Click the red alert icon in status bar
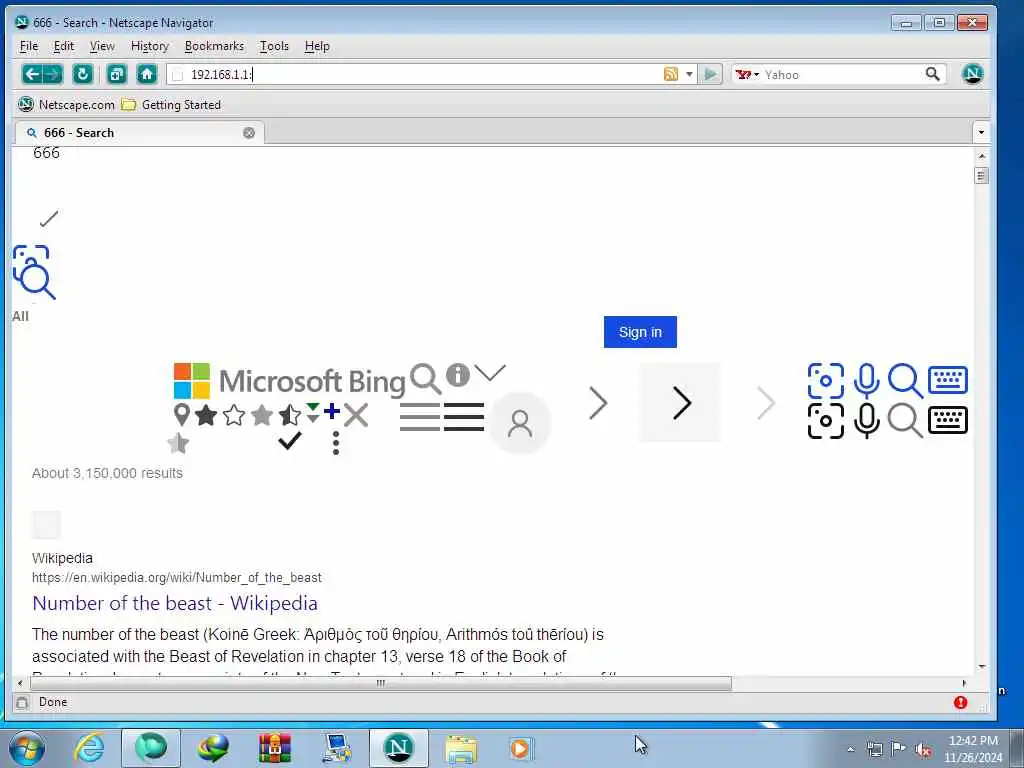Viewport: 1024px width, 768px height. click(x=960, y=703)
